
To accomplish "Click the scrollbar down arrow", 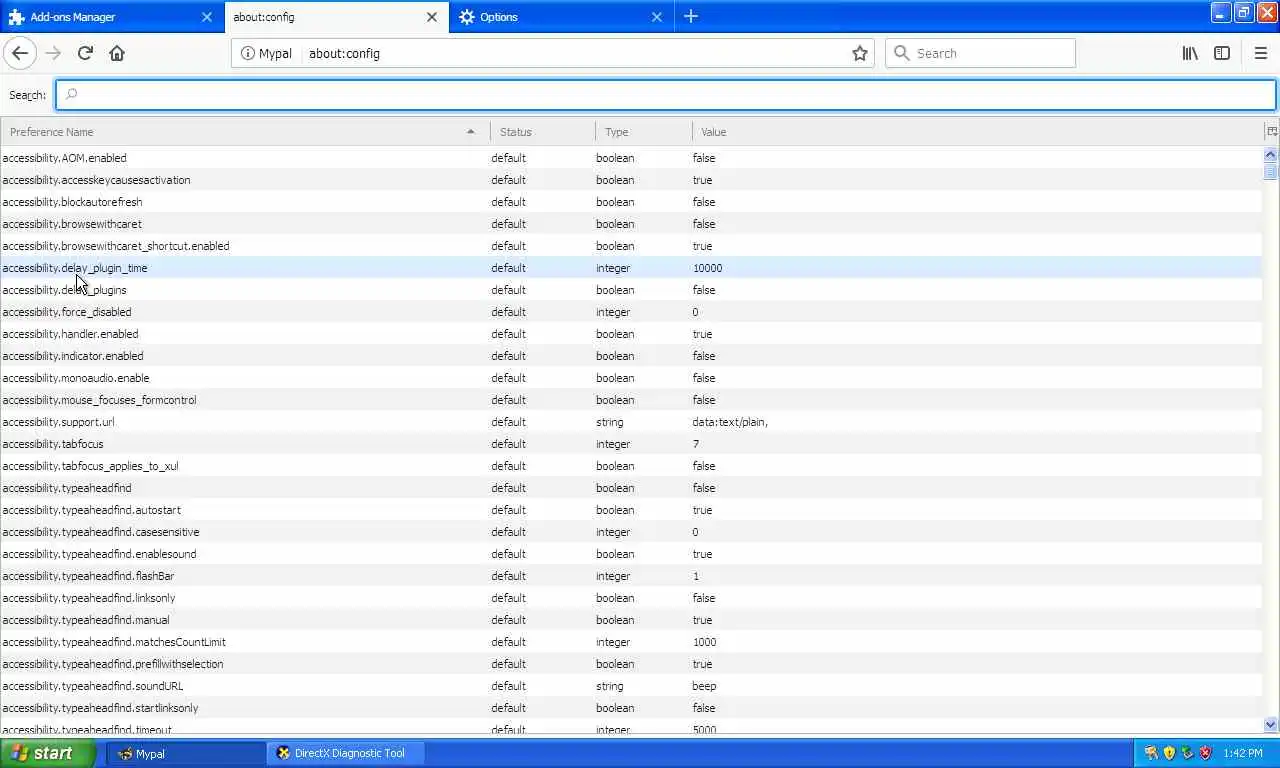I will coord(1271,724).
